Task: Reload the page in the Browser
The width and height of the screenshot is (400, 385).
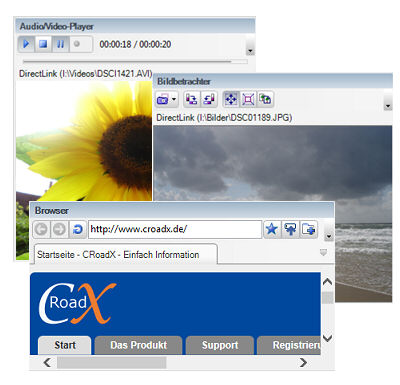Action: [x=78, y=229]
